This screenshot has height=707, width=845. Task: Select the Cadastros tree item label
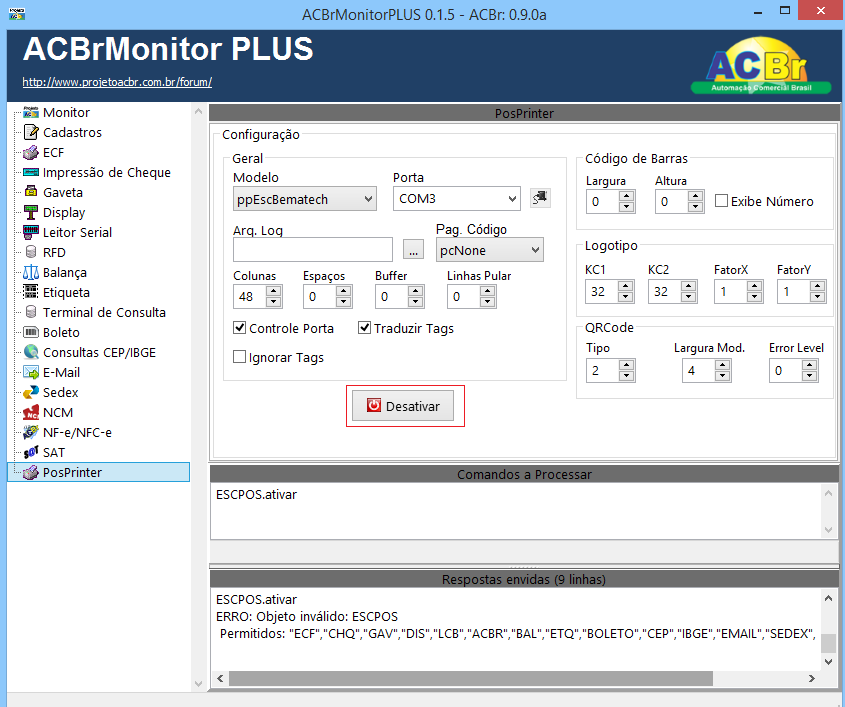coord(72,132)
